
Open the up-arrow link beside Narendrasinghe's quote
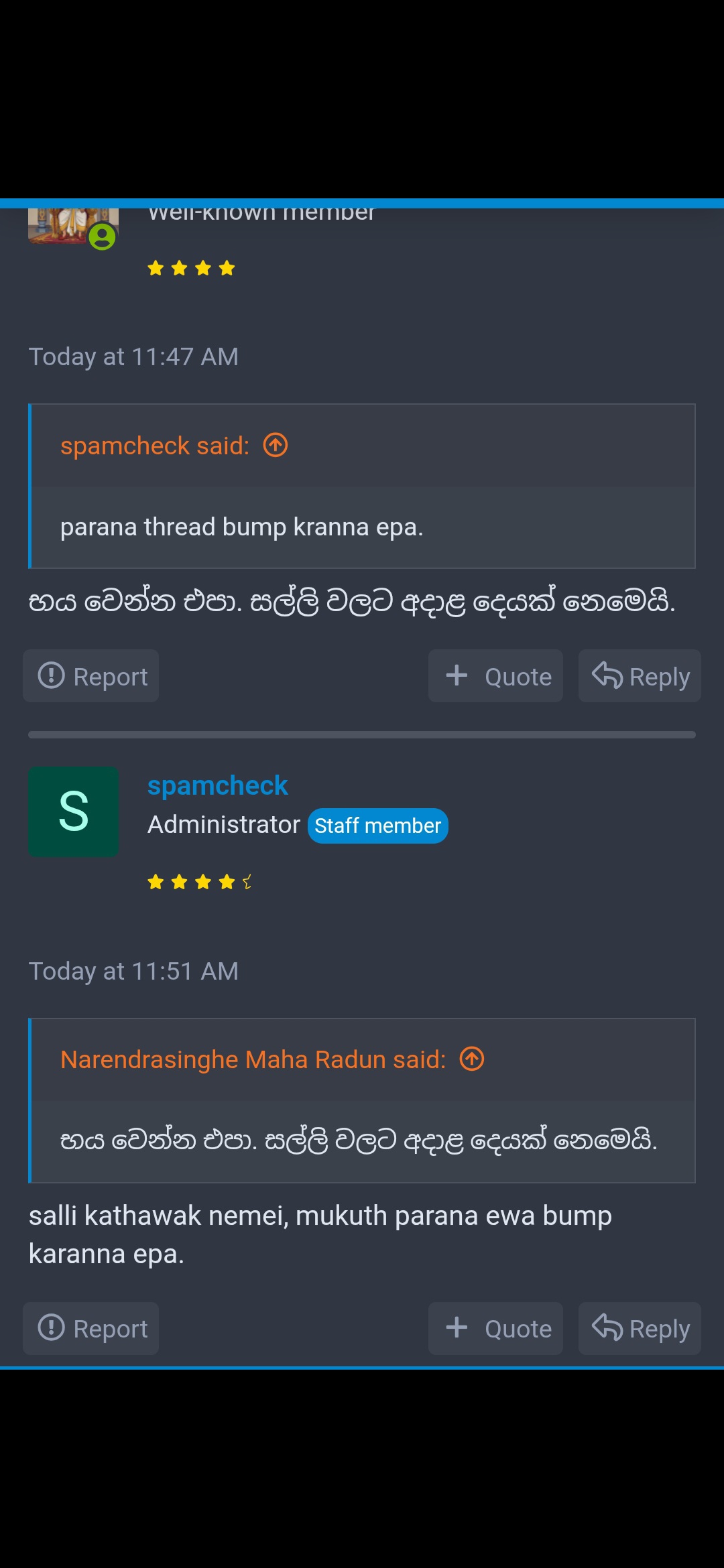coord(472,1059)
